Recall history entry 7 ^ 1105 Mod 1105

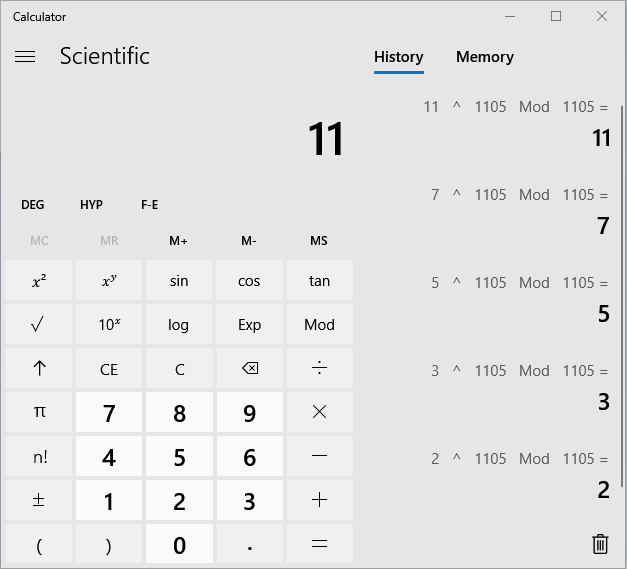coord(518,209)
